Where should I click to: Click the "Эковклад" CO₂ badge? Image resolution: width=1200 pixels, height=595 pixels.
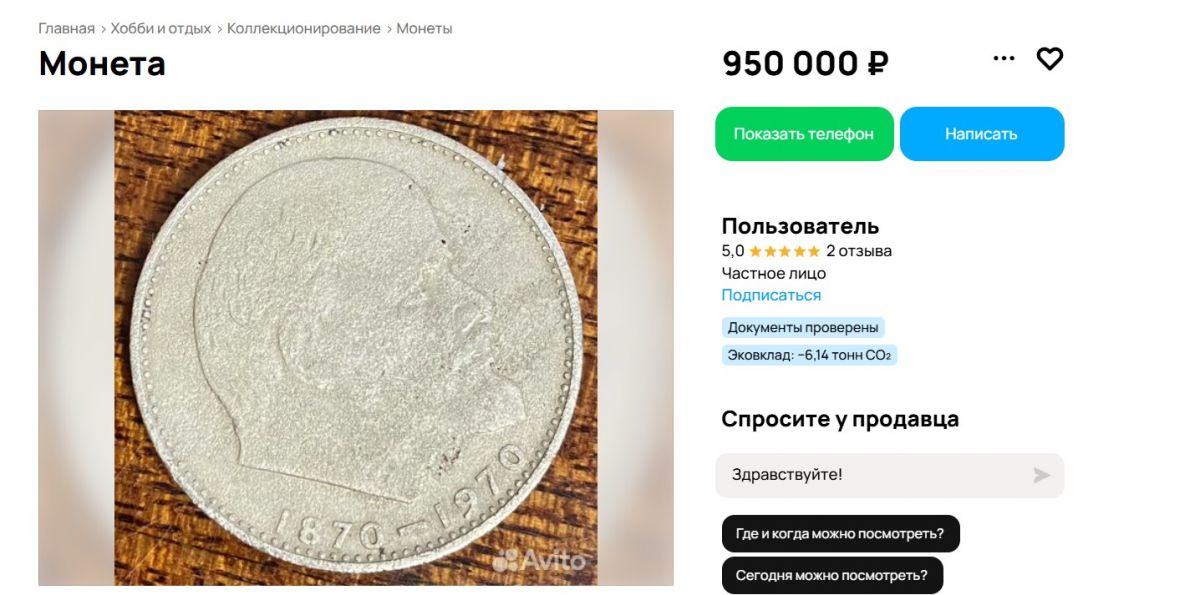tap(809, 355)
